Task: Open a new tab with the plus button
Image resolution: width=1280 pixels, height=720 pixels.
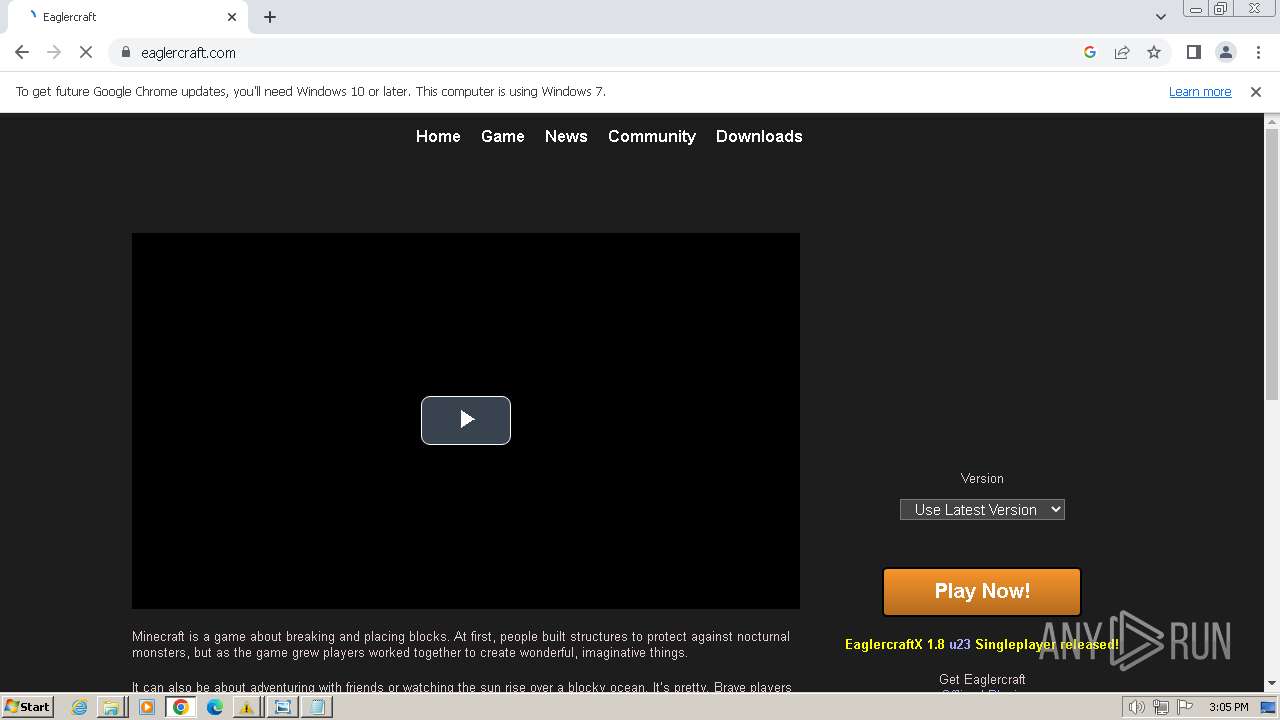Action: 270,17
